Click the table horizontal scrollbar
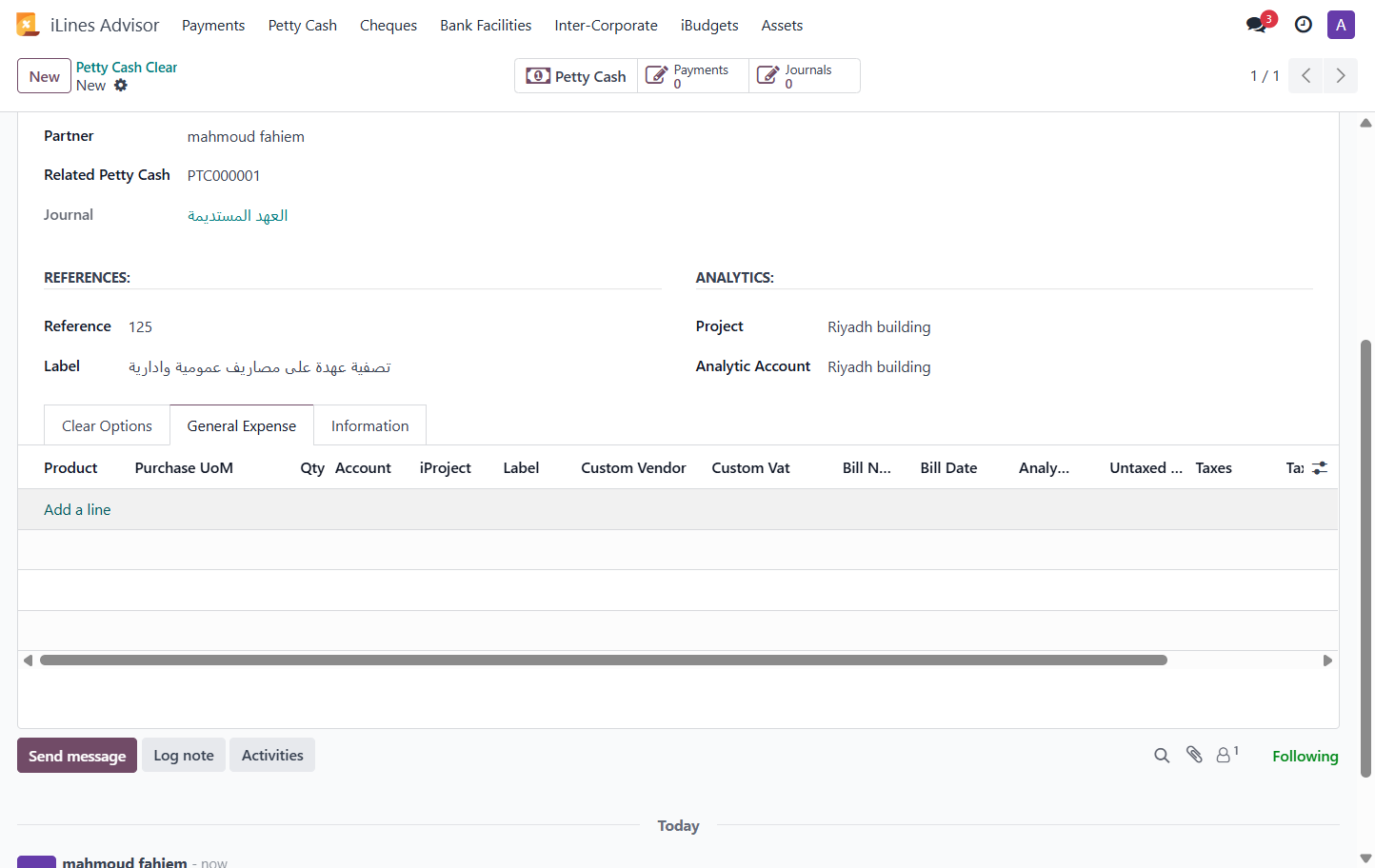The height and width of the screenshot is (868, 1375). tap(604, 661)
